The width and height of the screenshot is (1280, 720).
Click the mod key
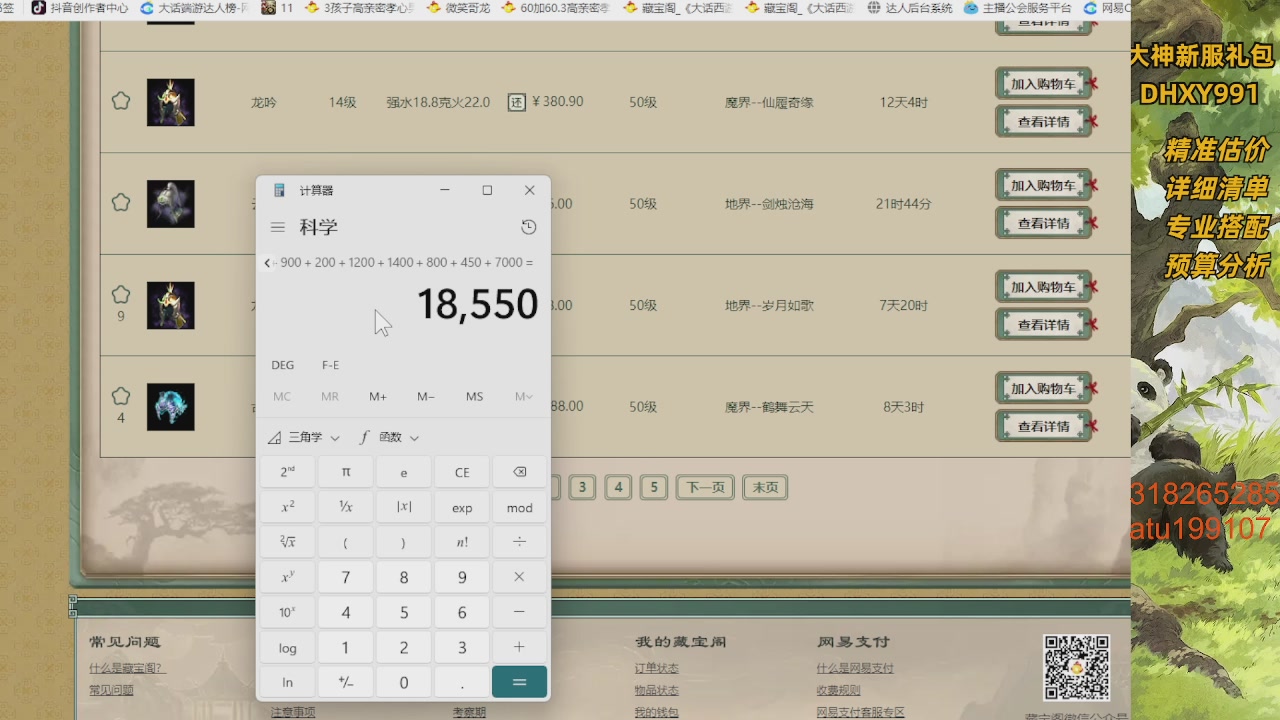point(519,507)
